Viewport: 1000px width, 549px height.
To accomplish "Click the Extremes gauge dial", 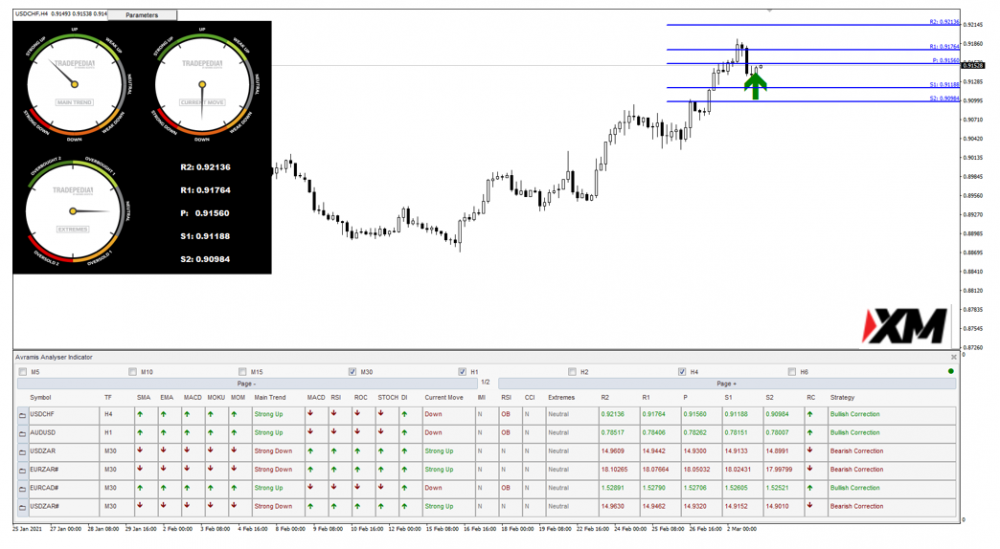I will [73, 211].
